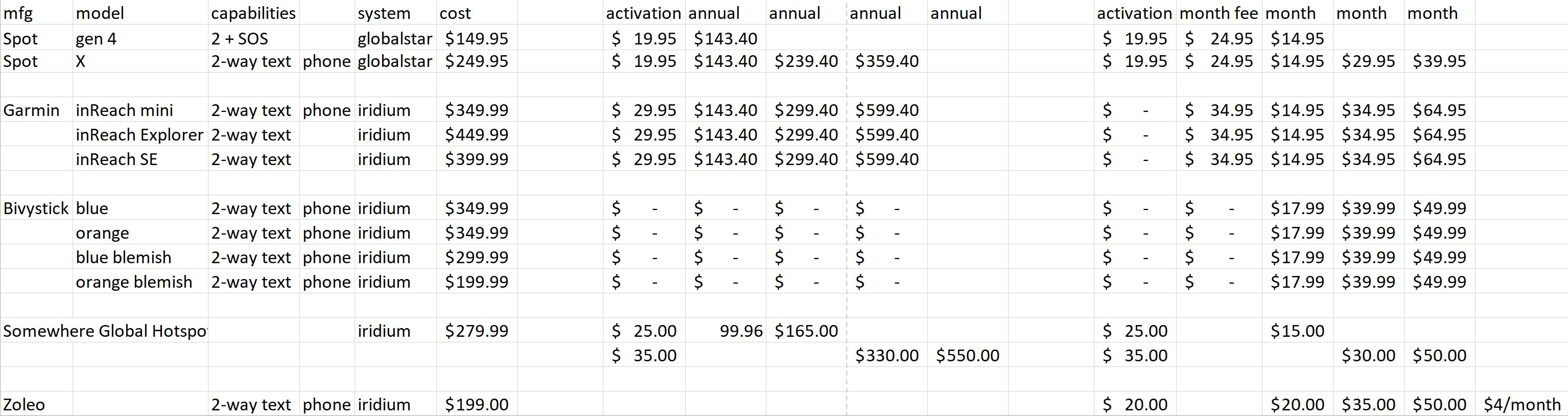The image size is (1568, 416).
Task: Click the $550.00 annual cell
Action: [967, 355]
